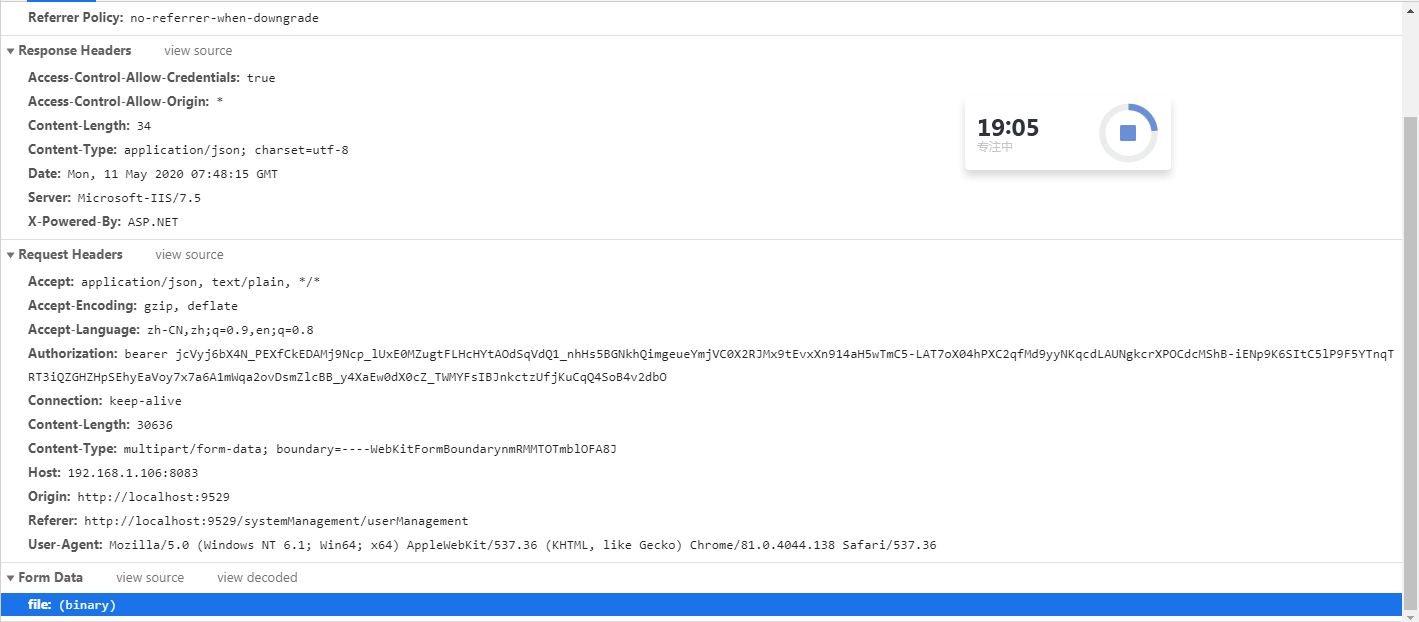The height and width of the screenshot is (622, 1419).
Task: Click the Referer localhost userManagement URL
Action: pyautogui.click(x=276, y=521)
